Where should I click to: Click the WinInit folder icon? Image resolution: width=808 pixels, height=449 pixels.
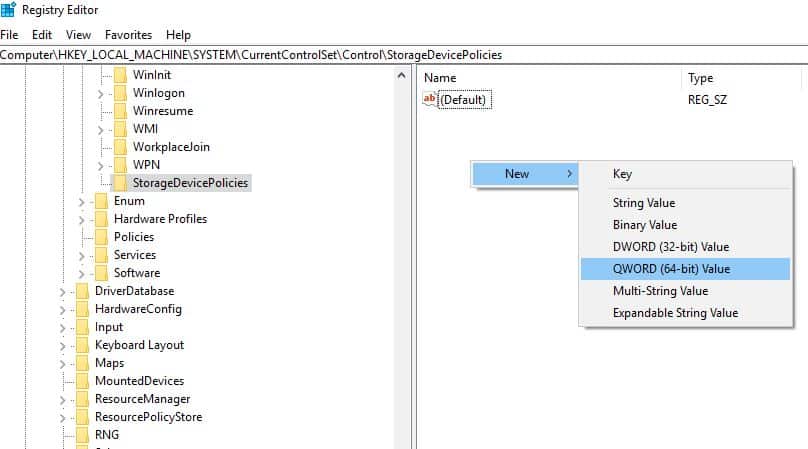click(120, 75)
